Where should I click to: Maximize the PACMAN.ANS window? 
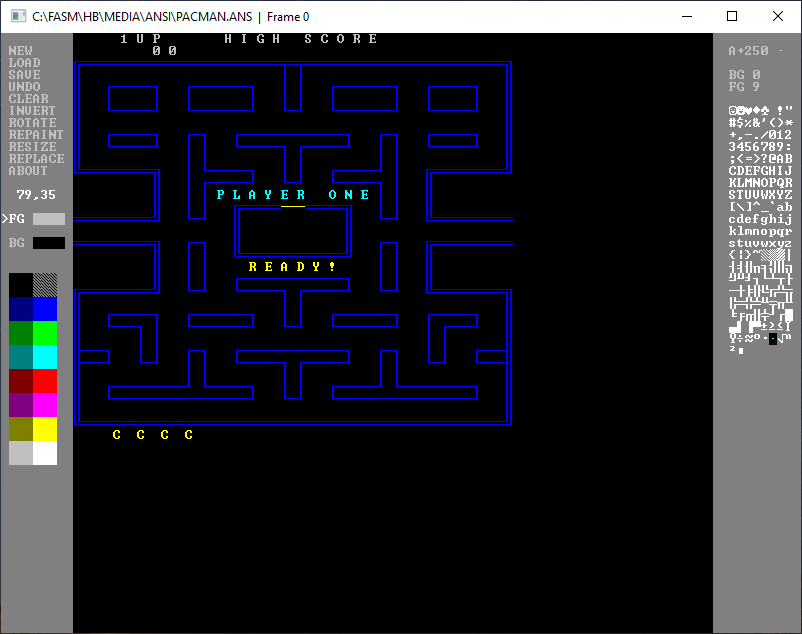tap(732, 16)
